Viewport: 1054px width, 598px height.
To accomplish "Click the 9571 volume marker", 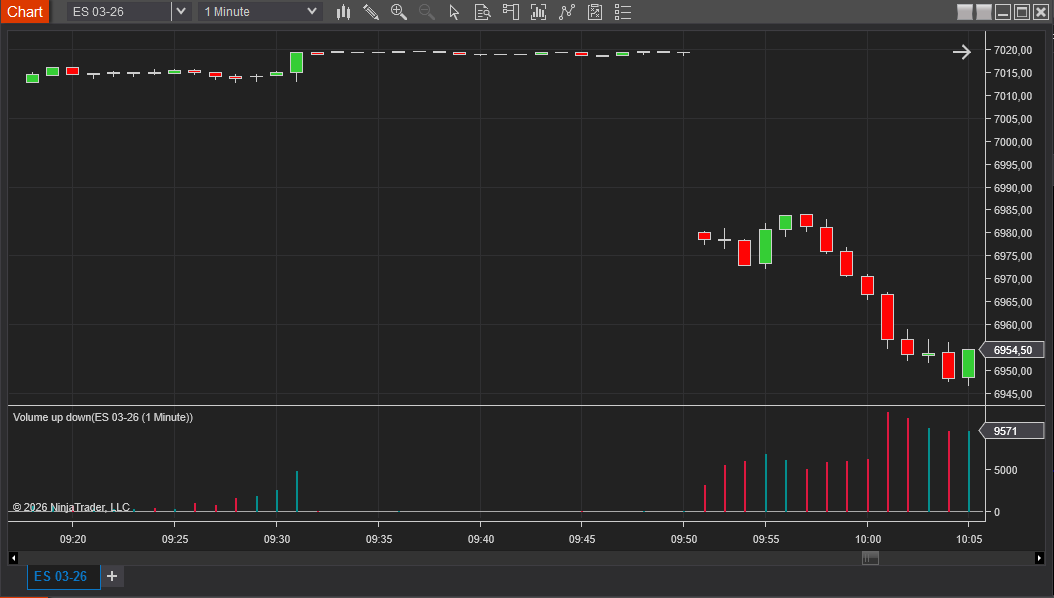I will pos(1012,431).
